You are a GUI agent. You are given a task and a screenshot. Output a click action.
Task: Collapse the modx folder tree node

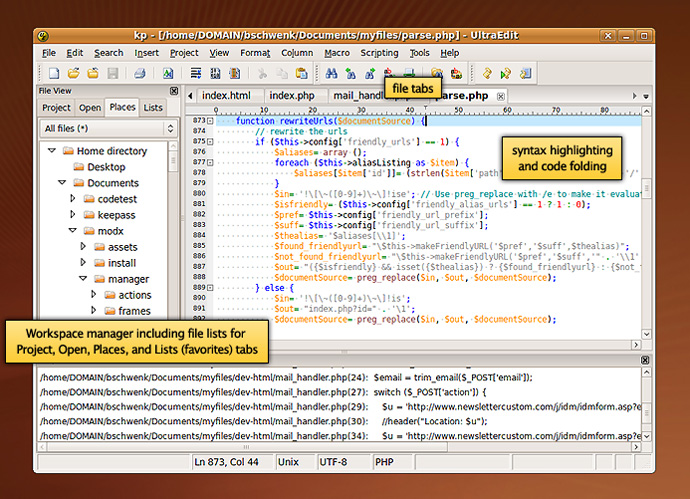pos(73,231)
